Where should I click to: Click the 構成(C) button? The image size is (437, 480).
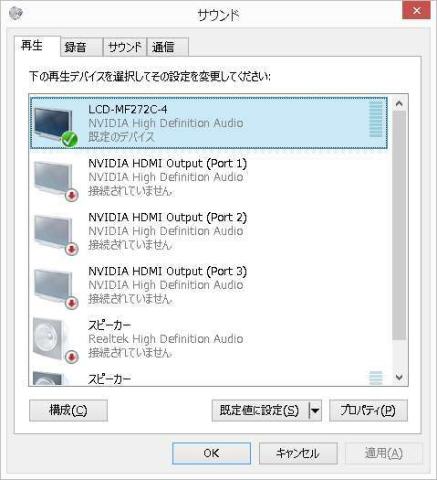[68, 411]
